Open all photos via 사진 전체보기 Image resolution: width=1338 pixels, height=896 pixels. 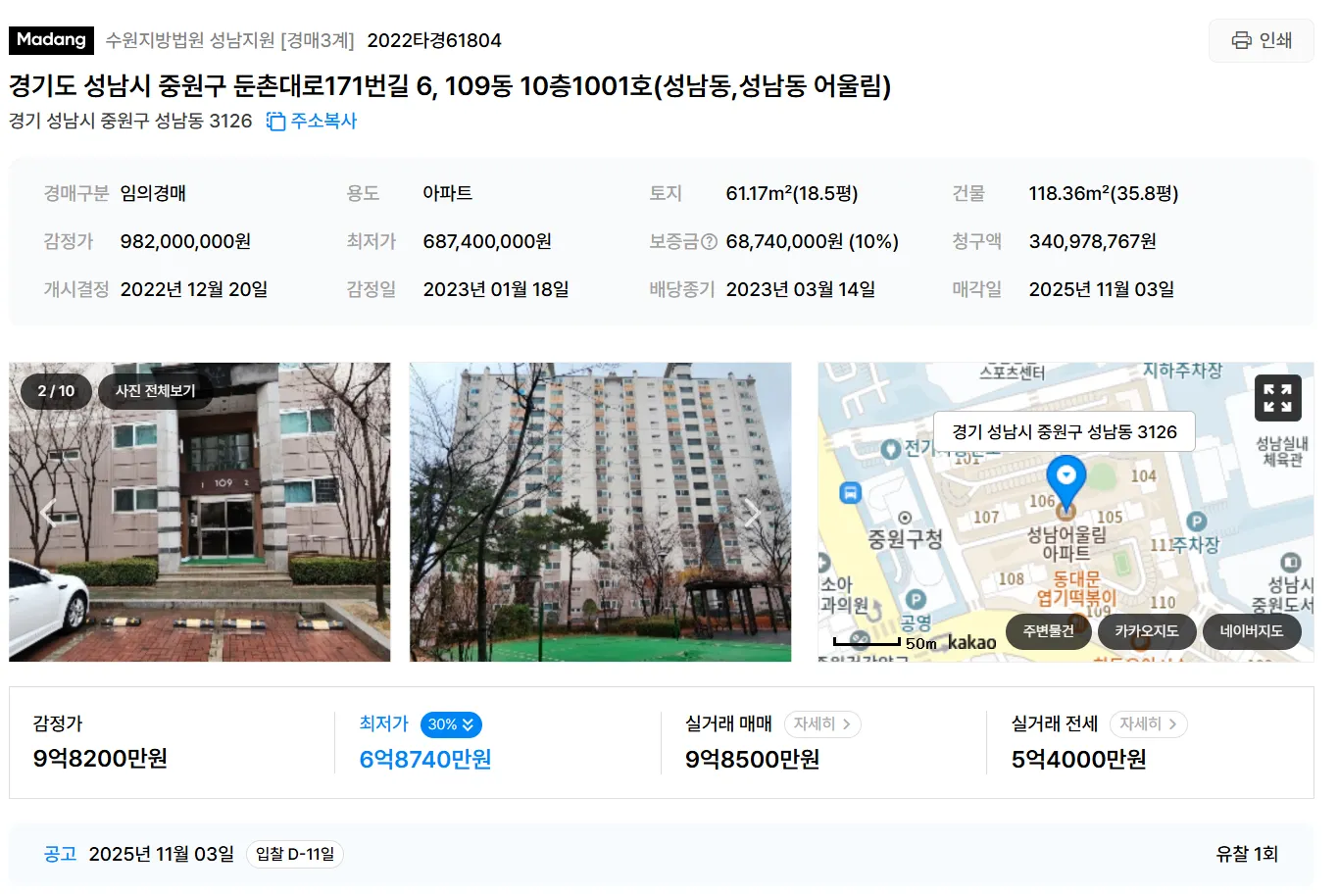[155, 390]
